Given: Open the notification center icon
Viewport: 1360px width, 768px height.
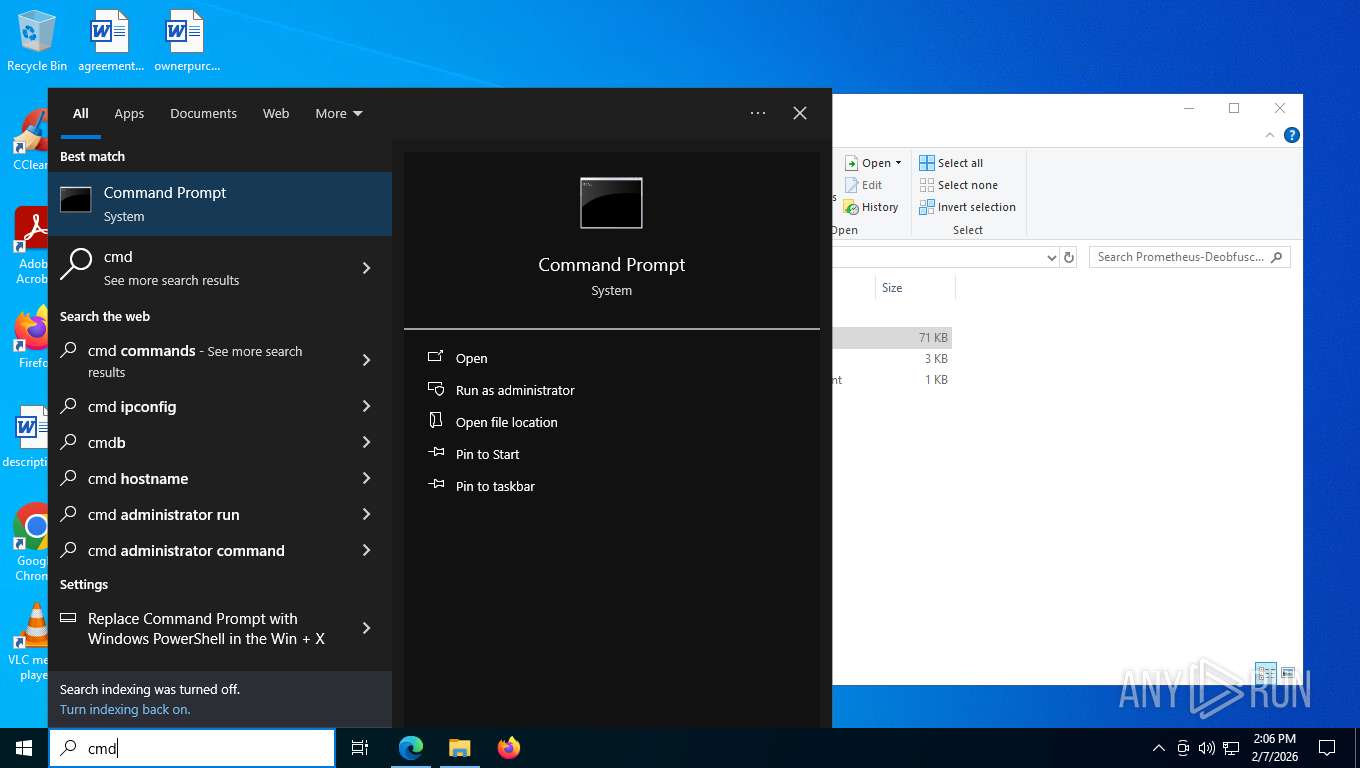Looking at the screenshot, I should (x=1327, y=748).
